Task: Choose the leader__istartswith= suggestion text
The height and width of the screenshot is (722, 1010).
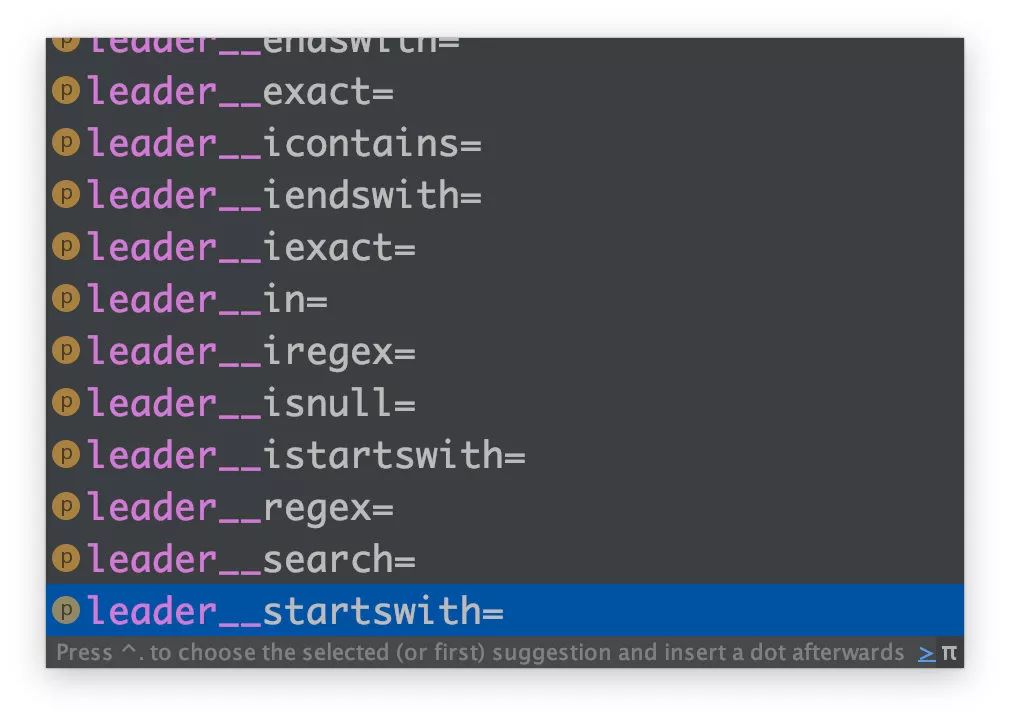Action: (x=306, y=456)
